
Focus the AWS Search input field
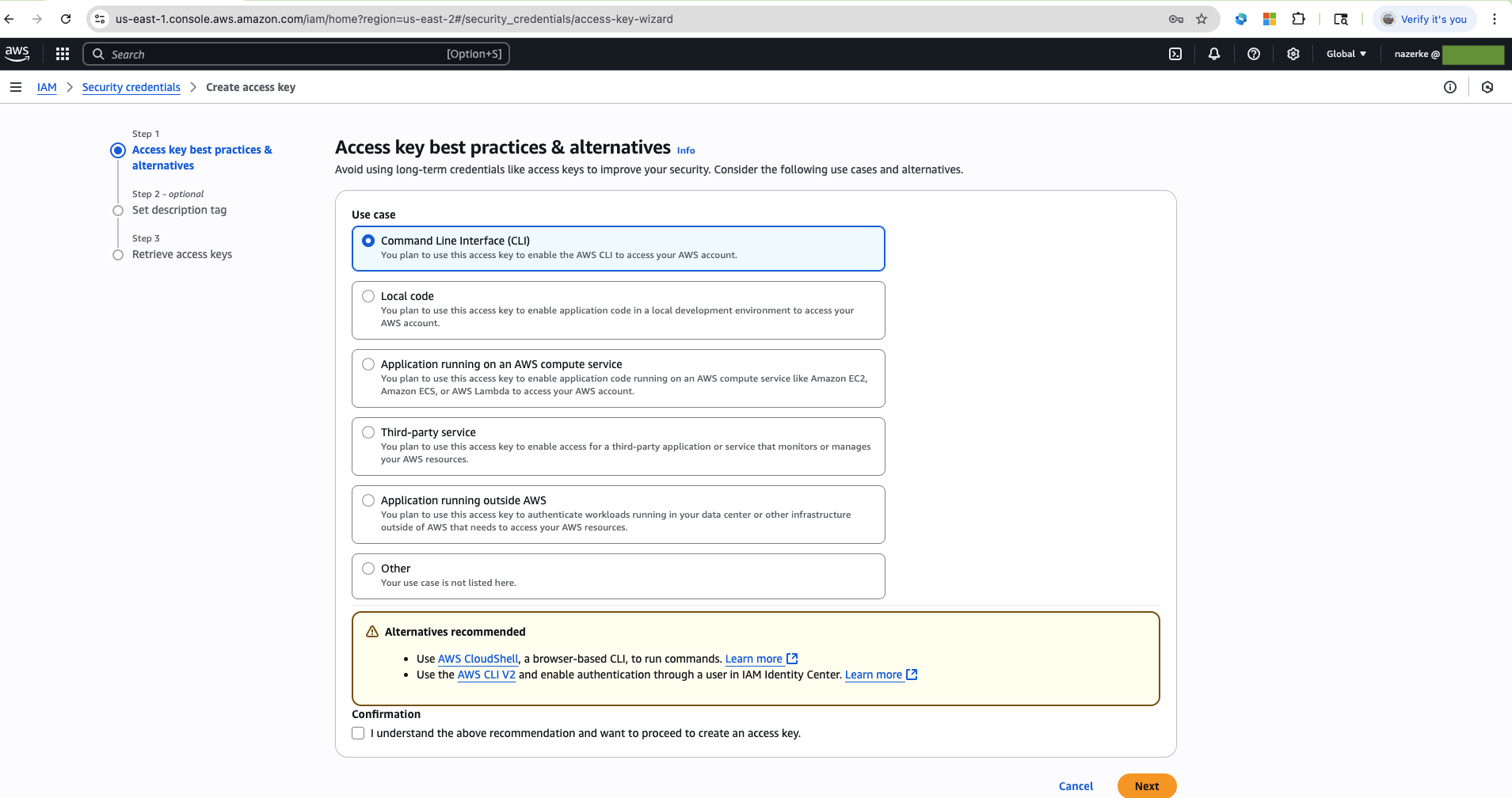pyautogui.click(x=296, y=54)
